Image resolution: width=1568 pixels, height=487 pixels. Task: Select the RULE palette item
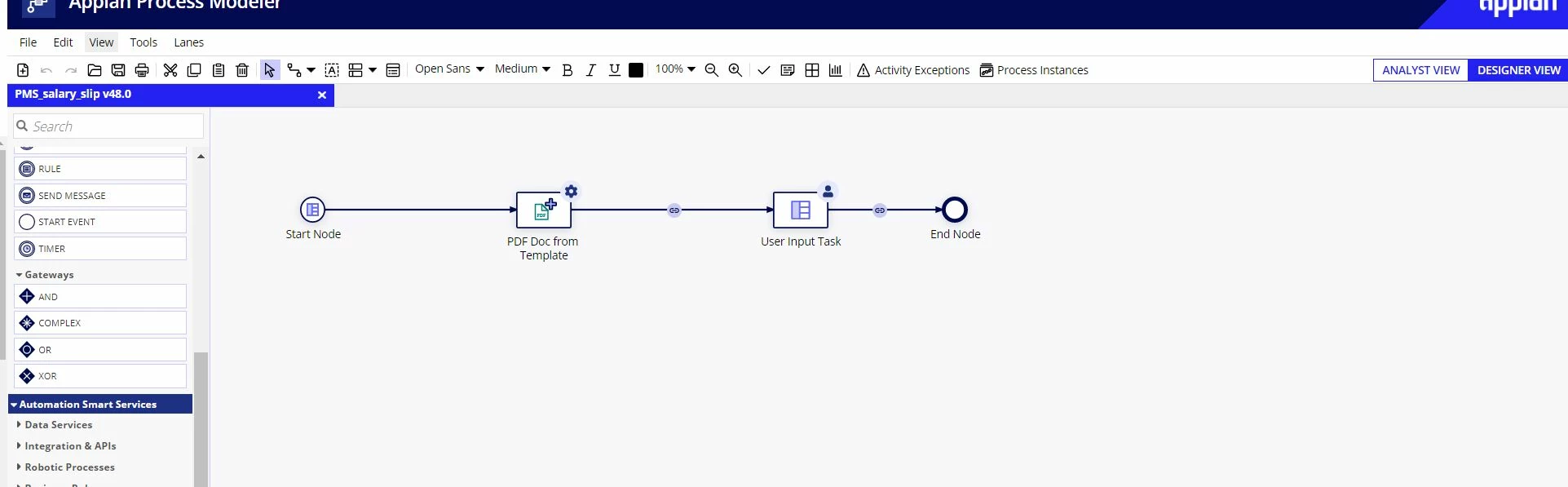pyautogui.click(x=100, y=169)
